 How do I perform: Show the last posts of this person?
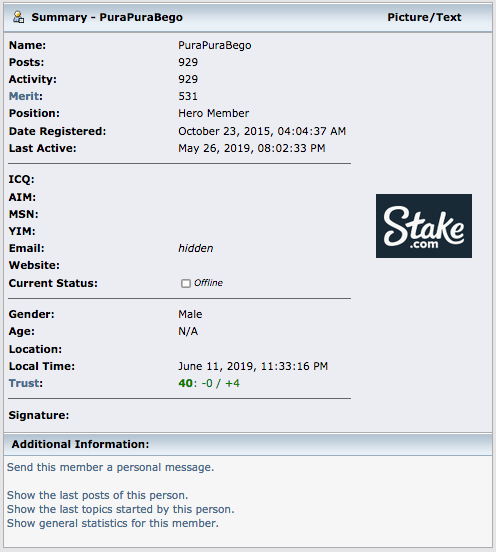pyautogui.click(x=98, y=495)
